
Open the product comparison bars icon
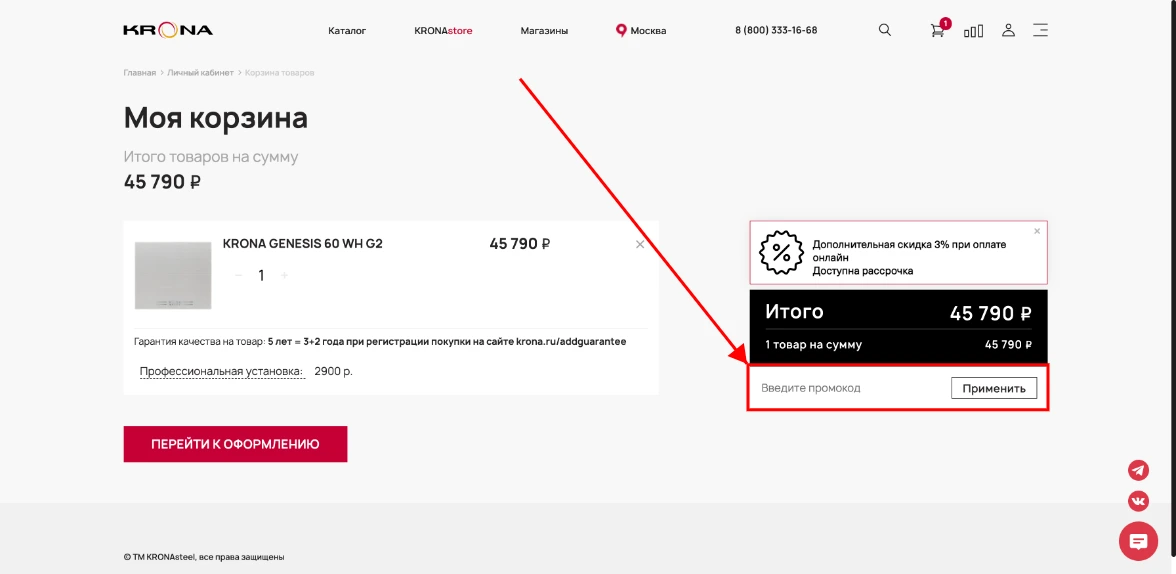tap(974, 31)
